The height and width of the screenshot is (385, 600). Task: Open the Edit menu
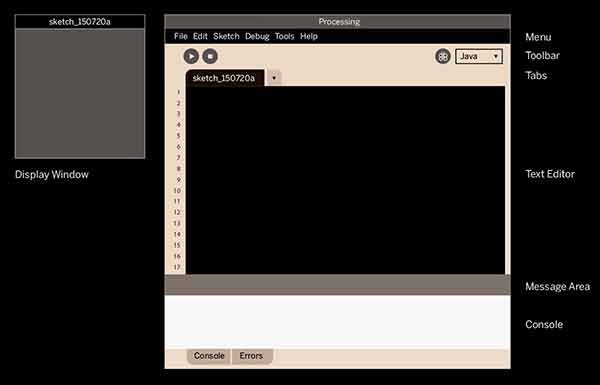[x=200, y=36]
